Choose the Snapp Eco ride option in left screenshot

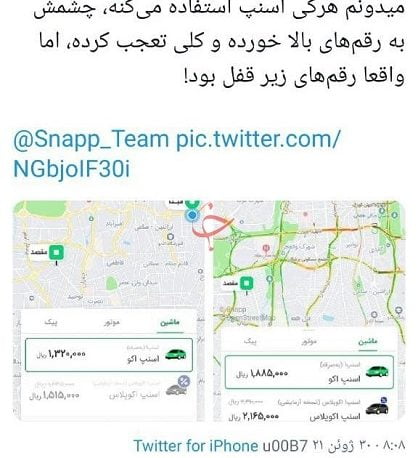(x=109, y=355)
